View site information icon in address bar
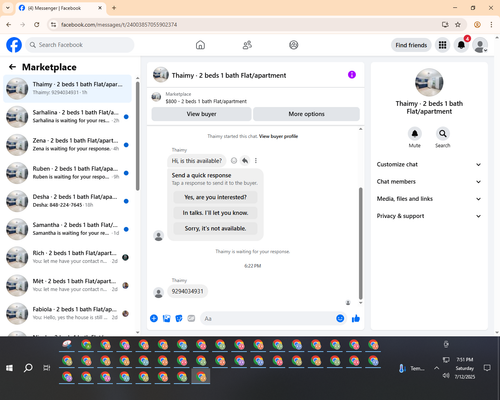Image resolution: width=500 pixels, height=400 pixels. [x=53, y=25]
